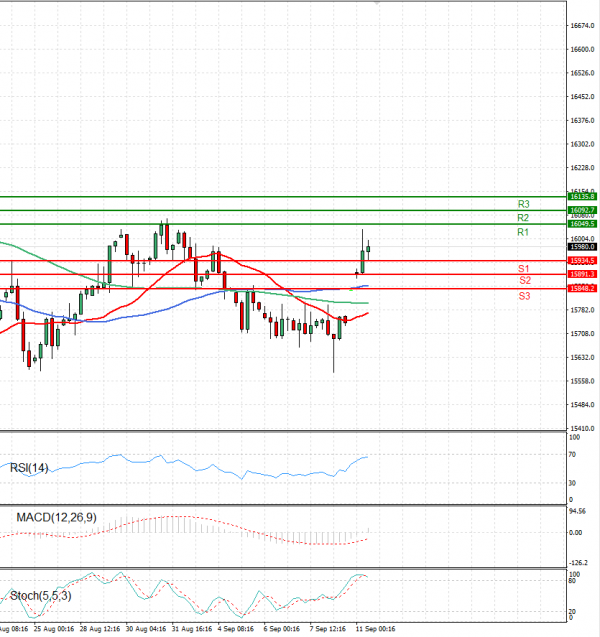Click the 16004.0 price axis value

583,239
